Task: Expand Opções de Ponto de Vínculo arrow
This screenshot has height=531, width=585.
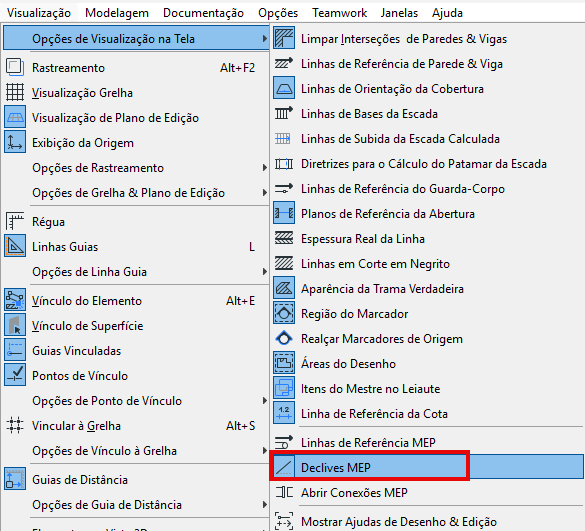Action: coord(264,401)
